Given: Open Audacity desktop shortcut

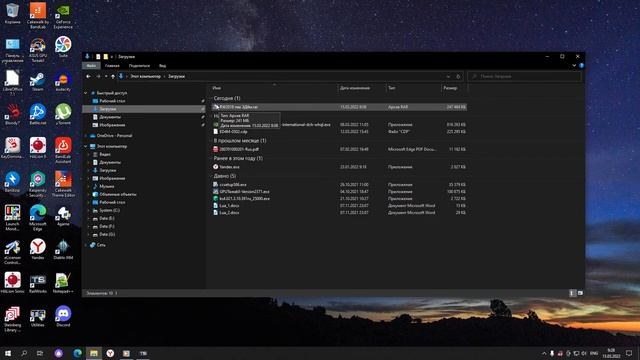Looking at the screenshot, I should (x=63, y=82).
